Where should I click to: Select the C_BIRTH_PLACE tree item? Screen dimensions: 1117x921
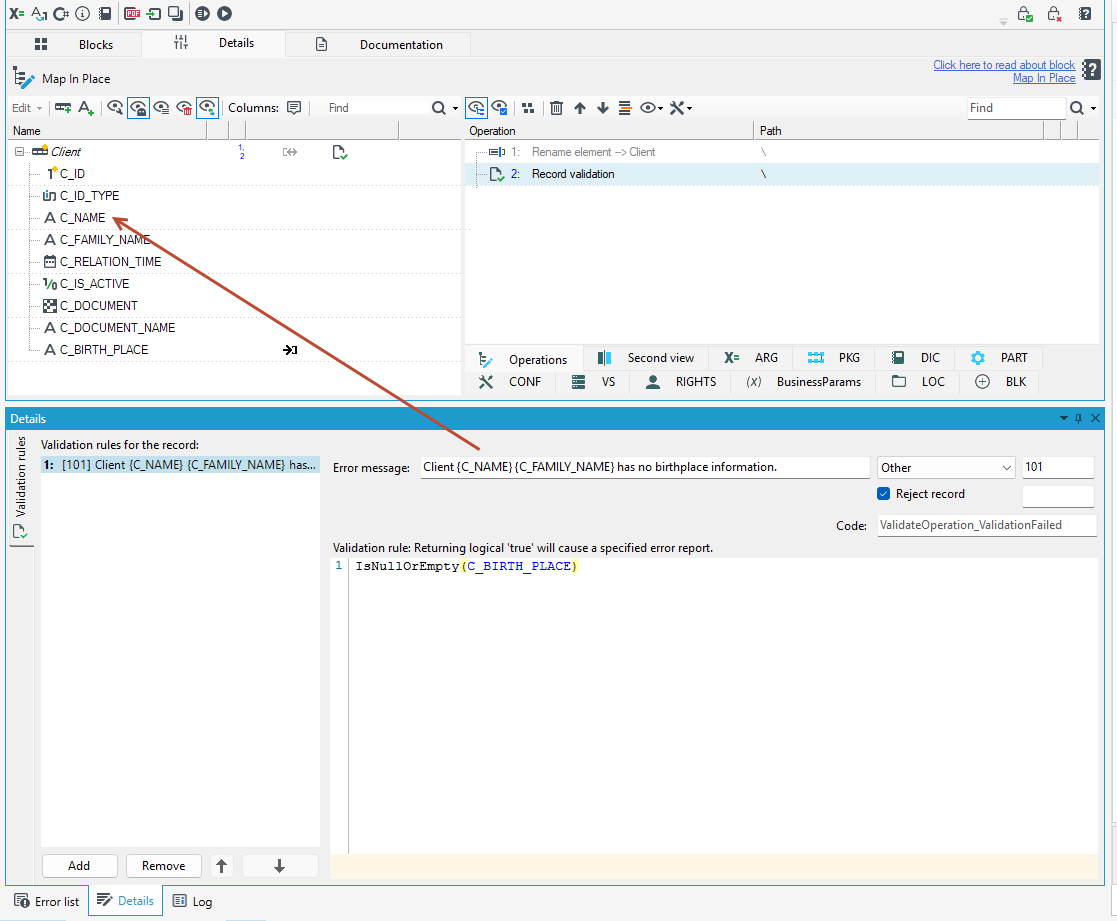(104, 350)
